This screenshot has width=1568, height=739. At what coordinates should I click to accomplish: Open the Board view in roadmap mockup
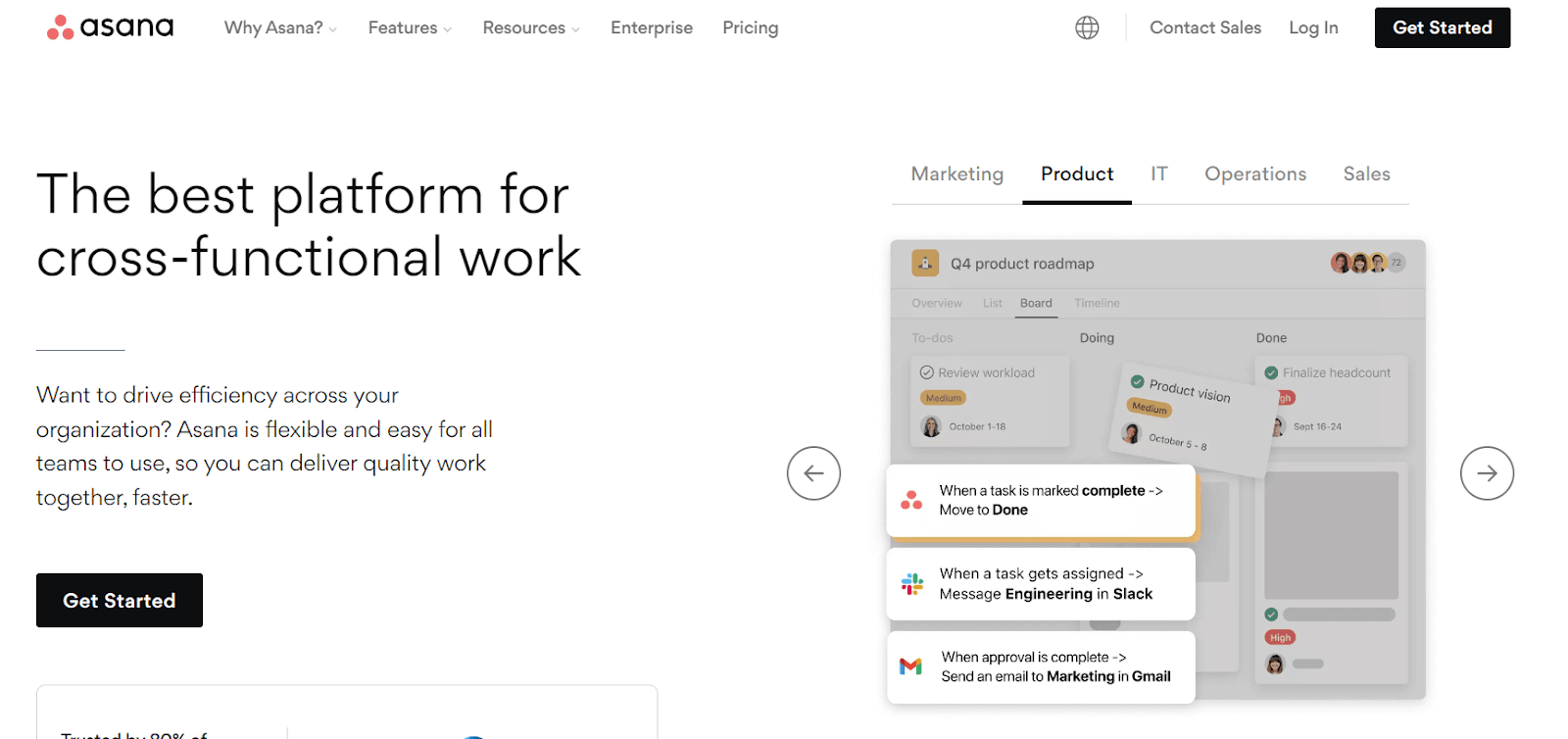coord(1036,303)
